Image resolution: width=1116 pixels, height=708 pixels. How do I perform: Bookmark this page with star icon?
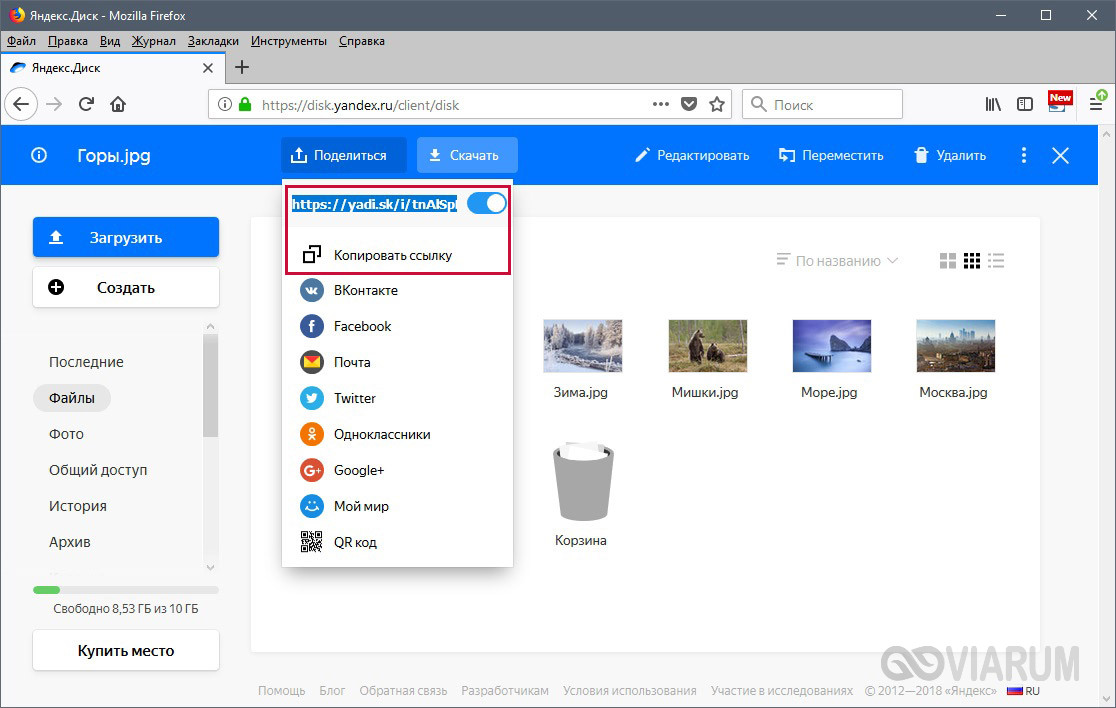(717, 105)
